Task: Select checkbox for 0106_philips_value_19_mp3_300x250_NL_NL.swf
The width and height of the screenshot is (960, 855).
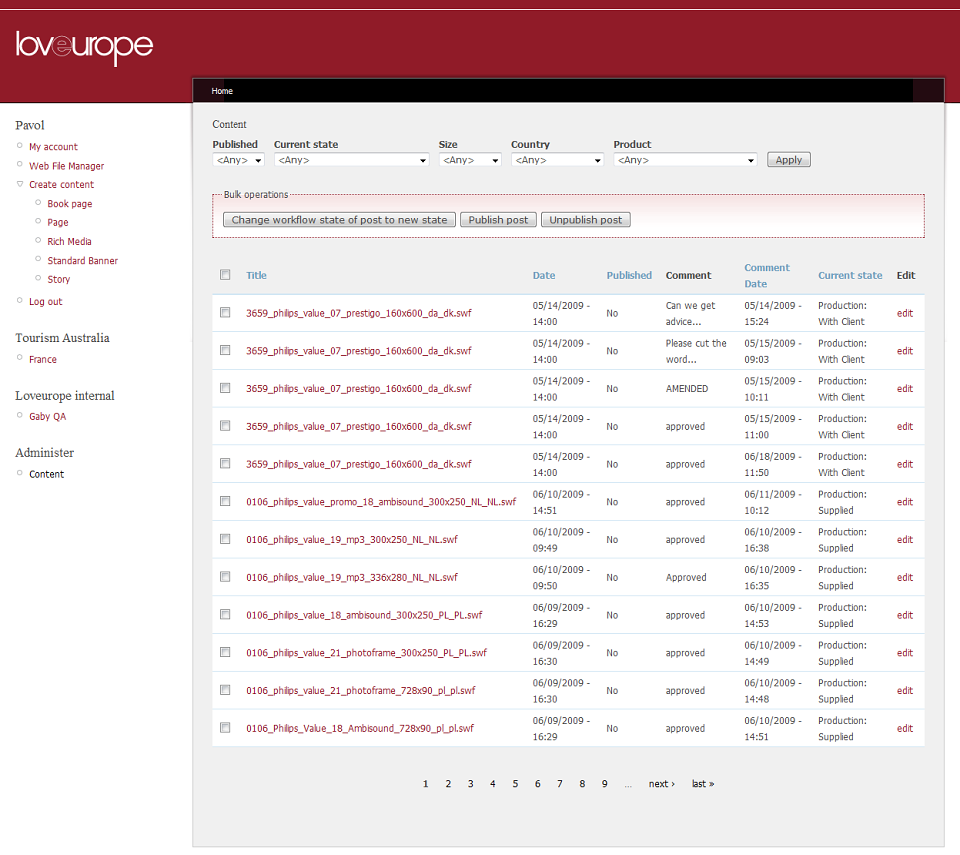Action: point(225,539)
